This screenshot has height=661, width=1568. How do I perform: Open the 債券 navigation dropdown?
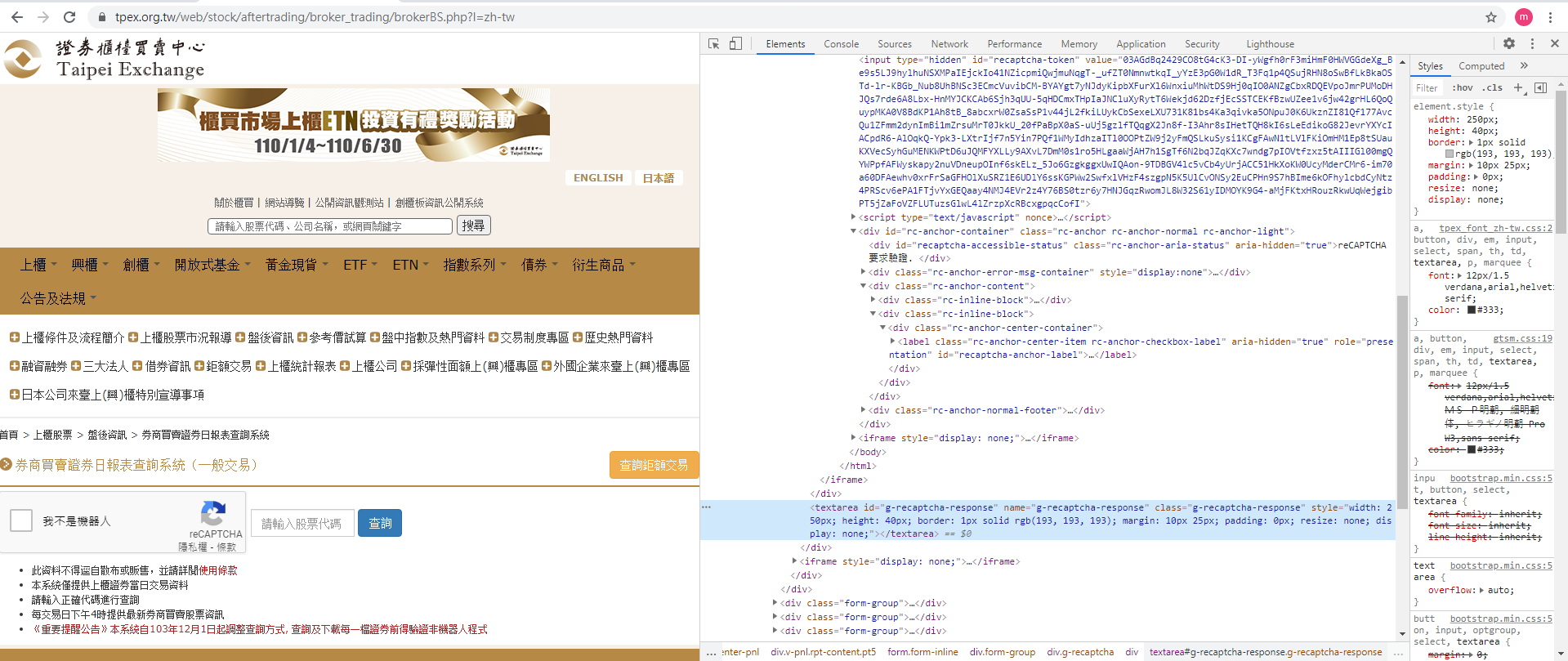tap(539, 265)
